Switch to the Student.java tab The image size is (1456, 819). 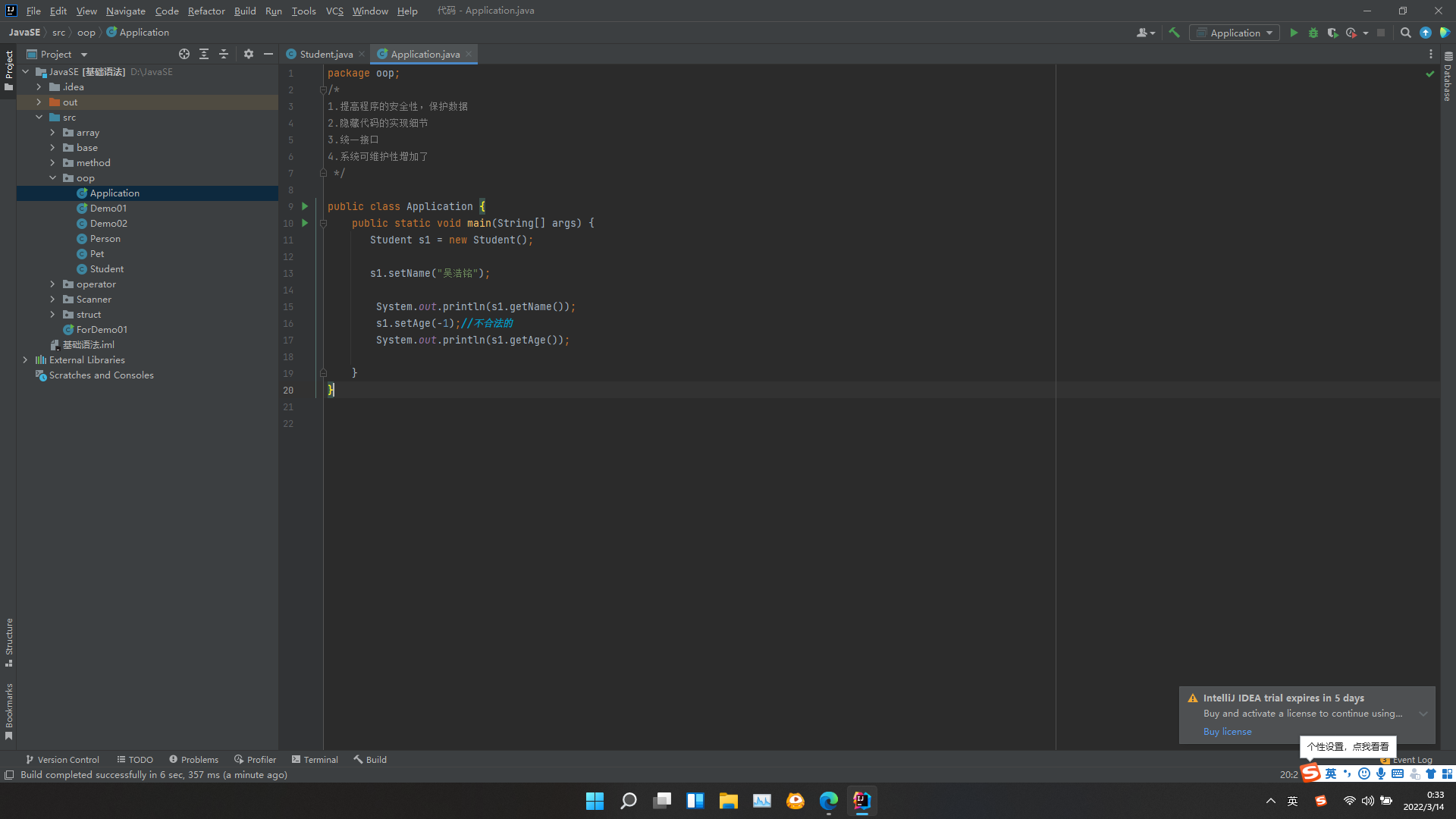[325, 54]
